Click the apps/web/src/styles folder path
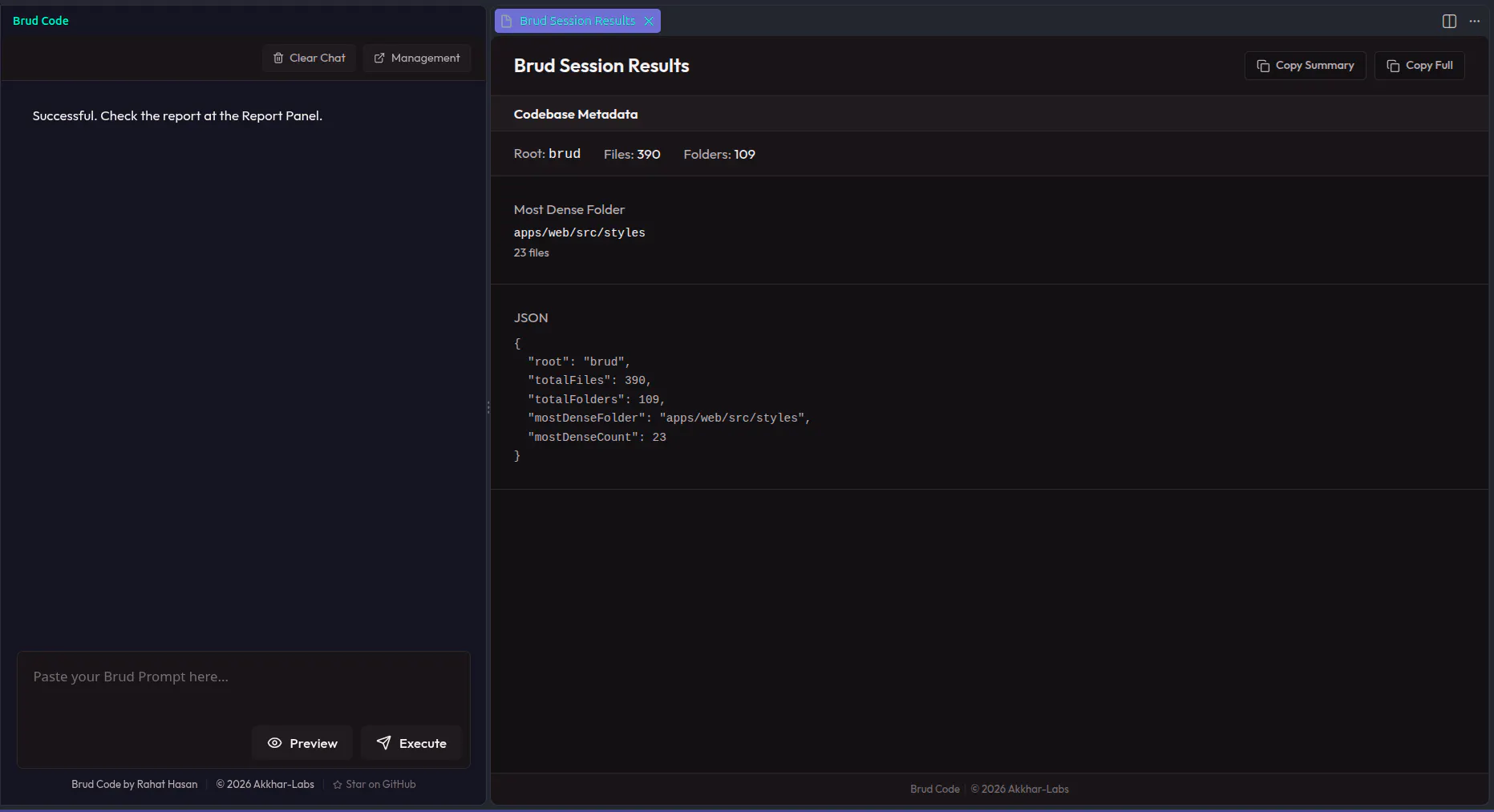1494x812 pixels. pos(580,232)
